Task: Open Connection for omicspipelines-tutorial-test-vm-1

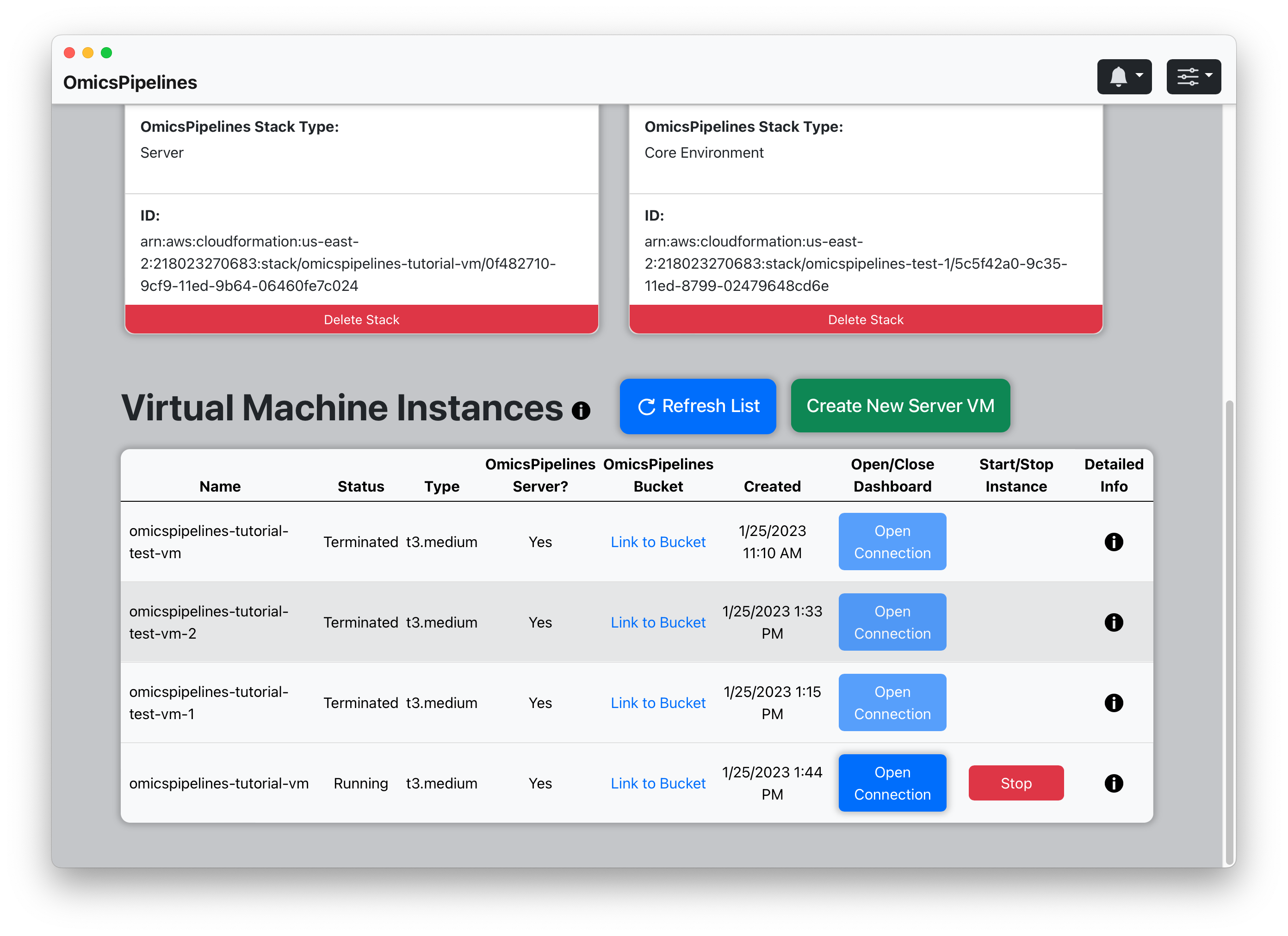Action: click(892, 703)
